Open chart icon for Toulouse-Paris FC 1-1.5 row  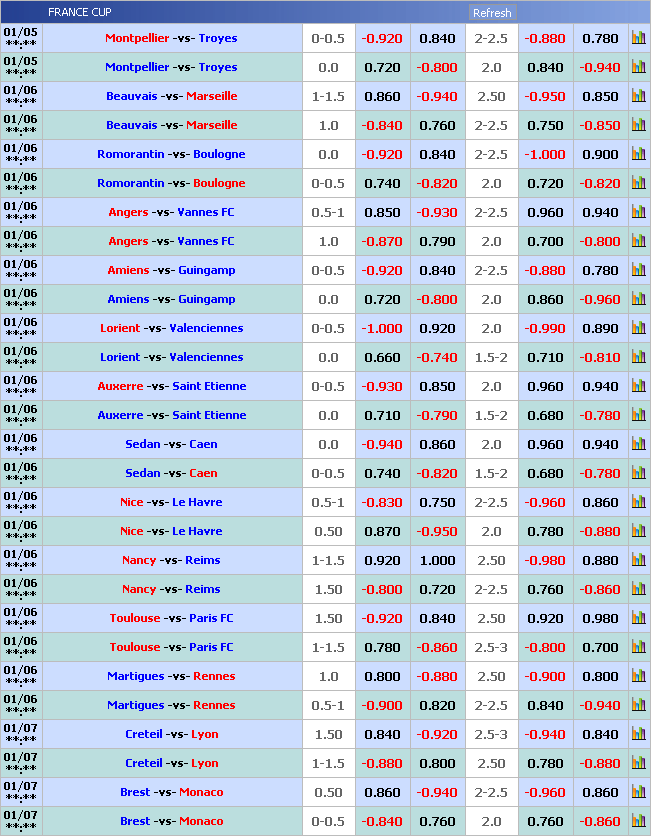tap(638, 647)
